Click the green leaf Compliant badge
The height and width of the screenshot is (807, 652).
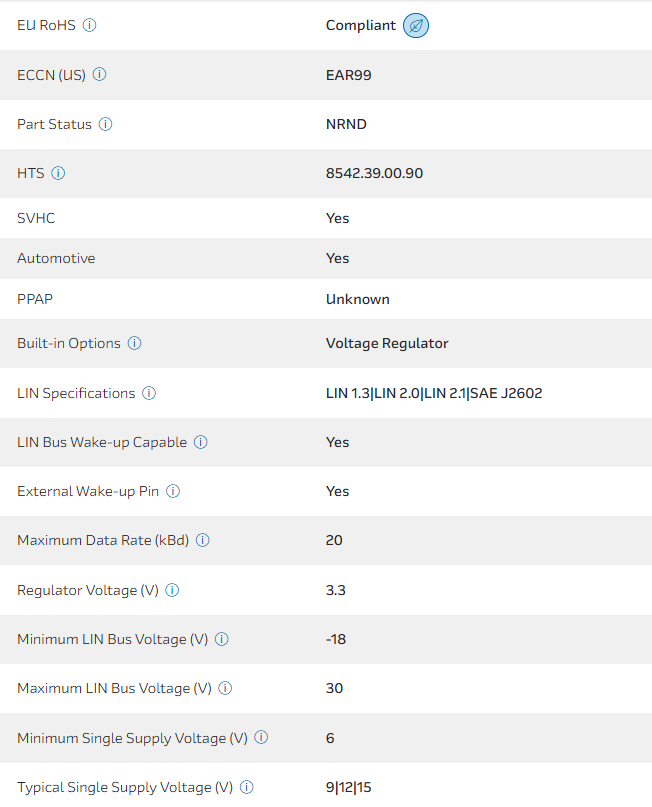click(416, 26)
